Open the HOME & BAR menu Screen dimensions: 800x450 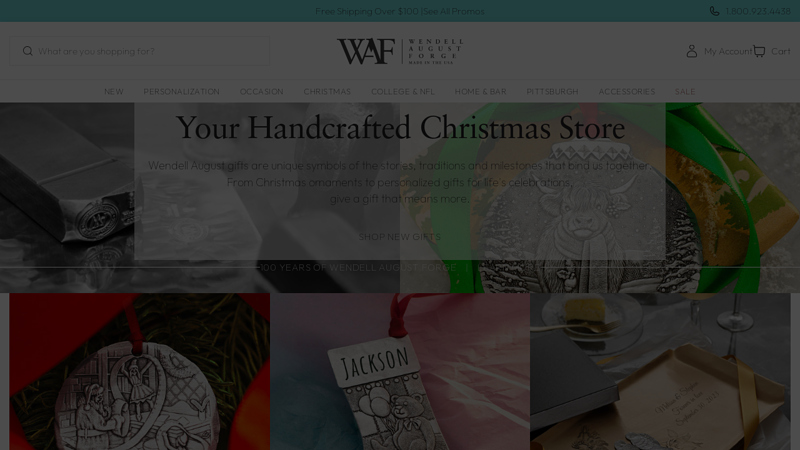[x=481, y=91]
